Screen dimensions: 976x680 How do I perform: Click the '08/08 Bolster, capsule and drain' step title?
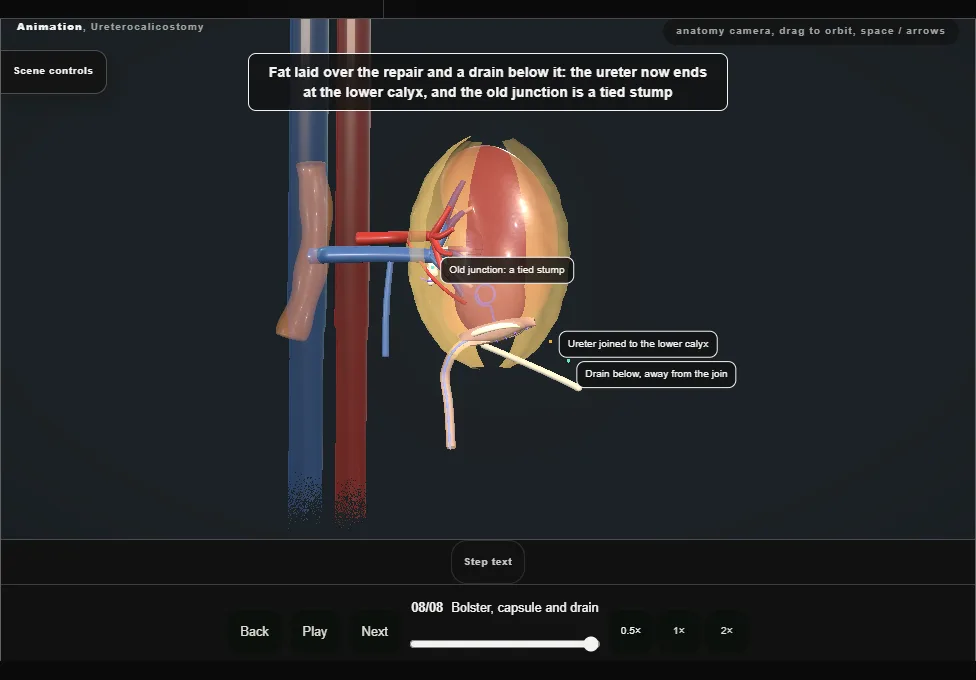pos(505,607)
